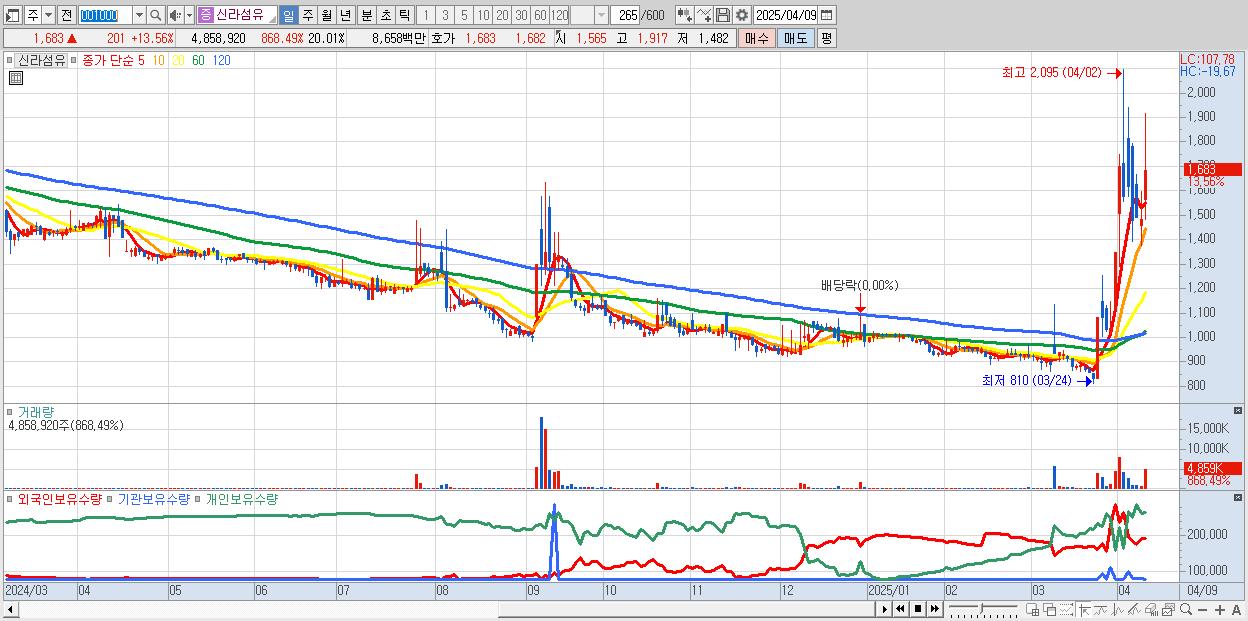Click the add candlestick chart icon
The width and height of the screenshot is (1248, 621).
point(684,15)
